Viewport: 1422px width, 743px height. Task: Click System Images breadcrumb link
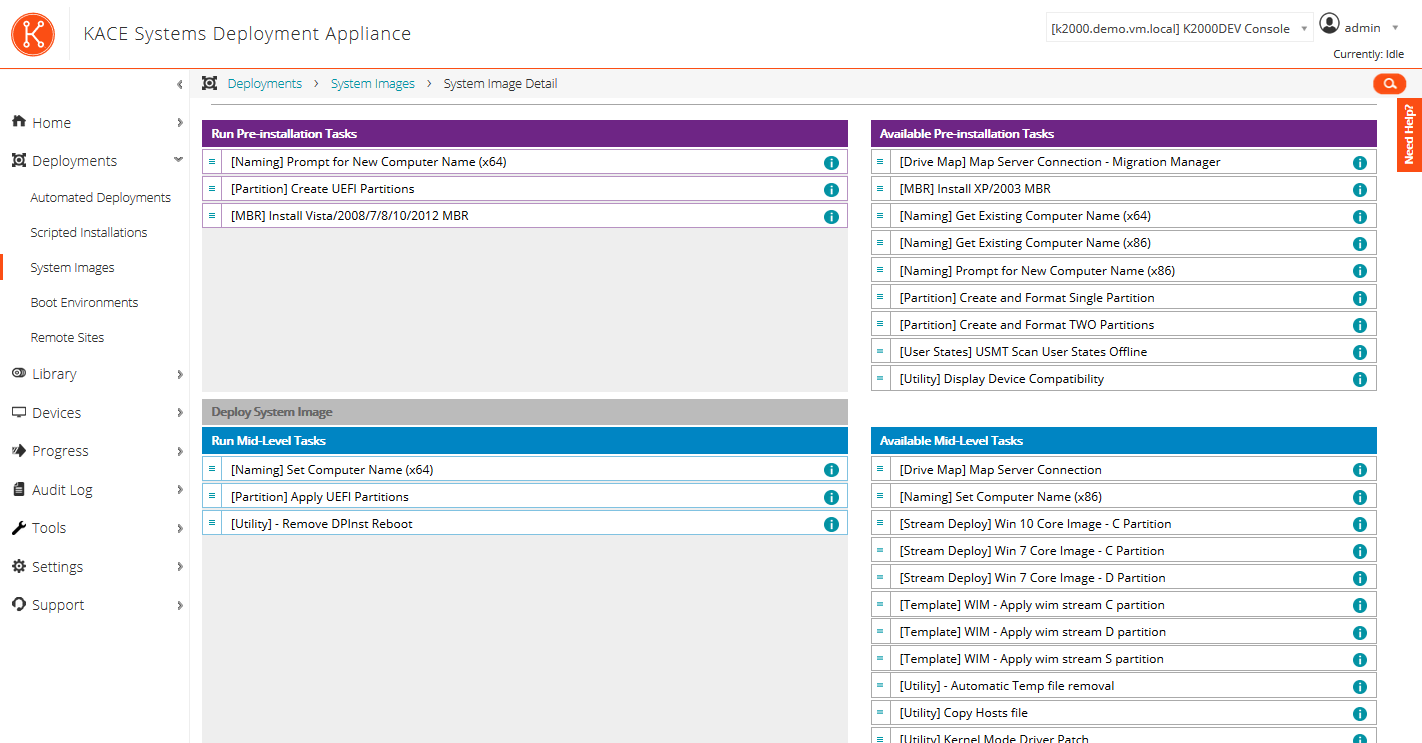pos(372,84)
